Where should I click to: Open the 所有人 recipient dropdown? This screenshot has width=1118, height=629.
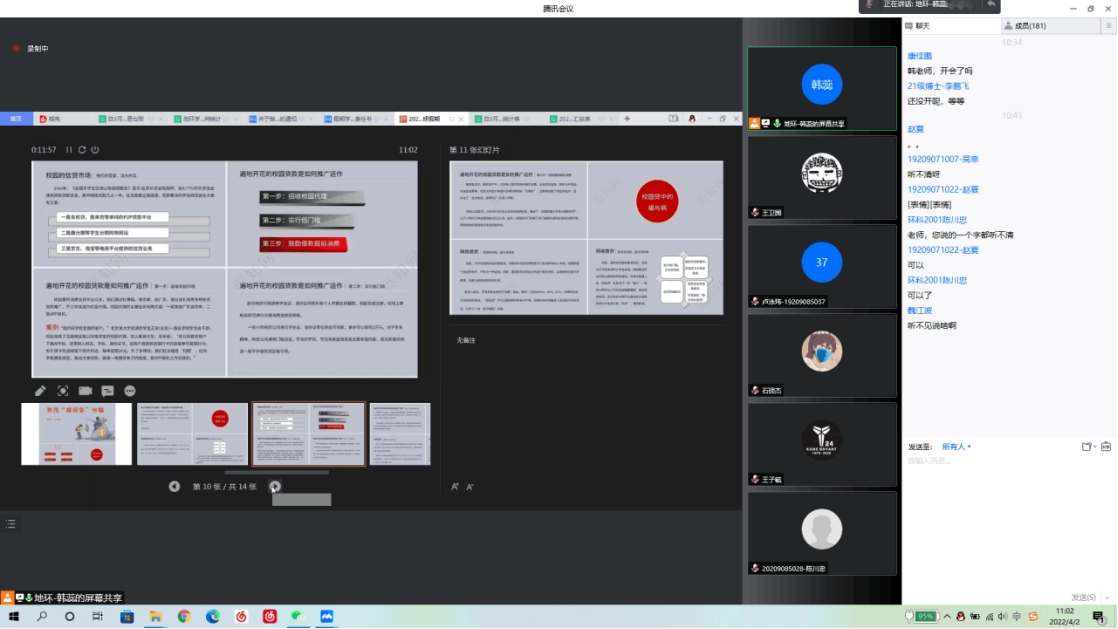(955, 446)
